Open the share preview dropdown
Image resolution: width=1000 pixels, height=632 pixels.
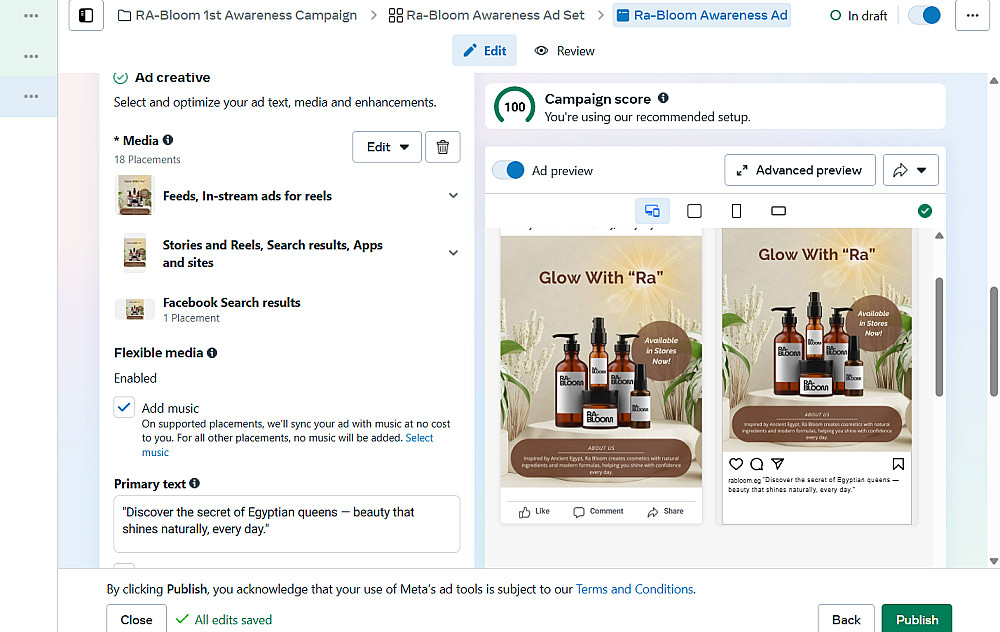click(911, 170)
